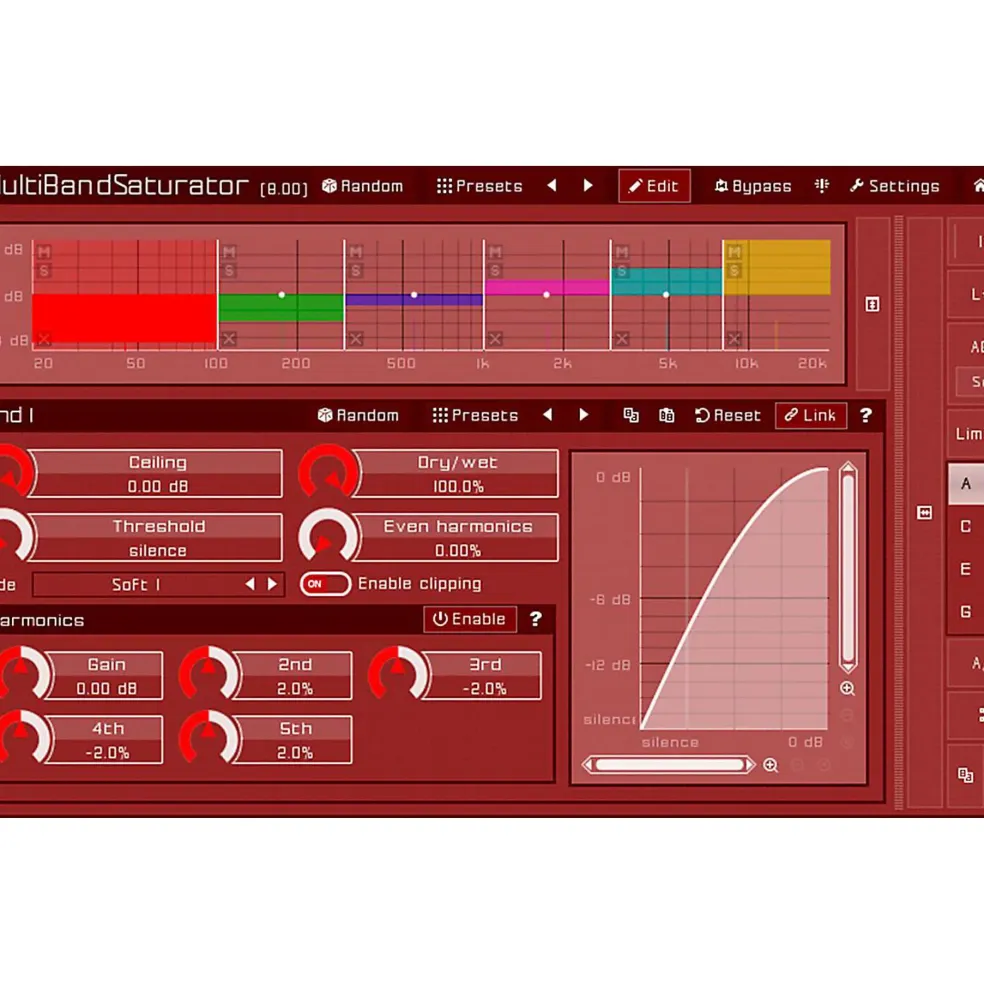Viewport: 984px width, 985px height.
Task: Click the Even harmonics knob
Action: [x=329, y=538]
